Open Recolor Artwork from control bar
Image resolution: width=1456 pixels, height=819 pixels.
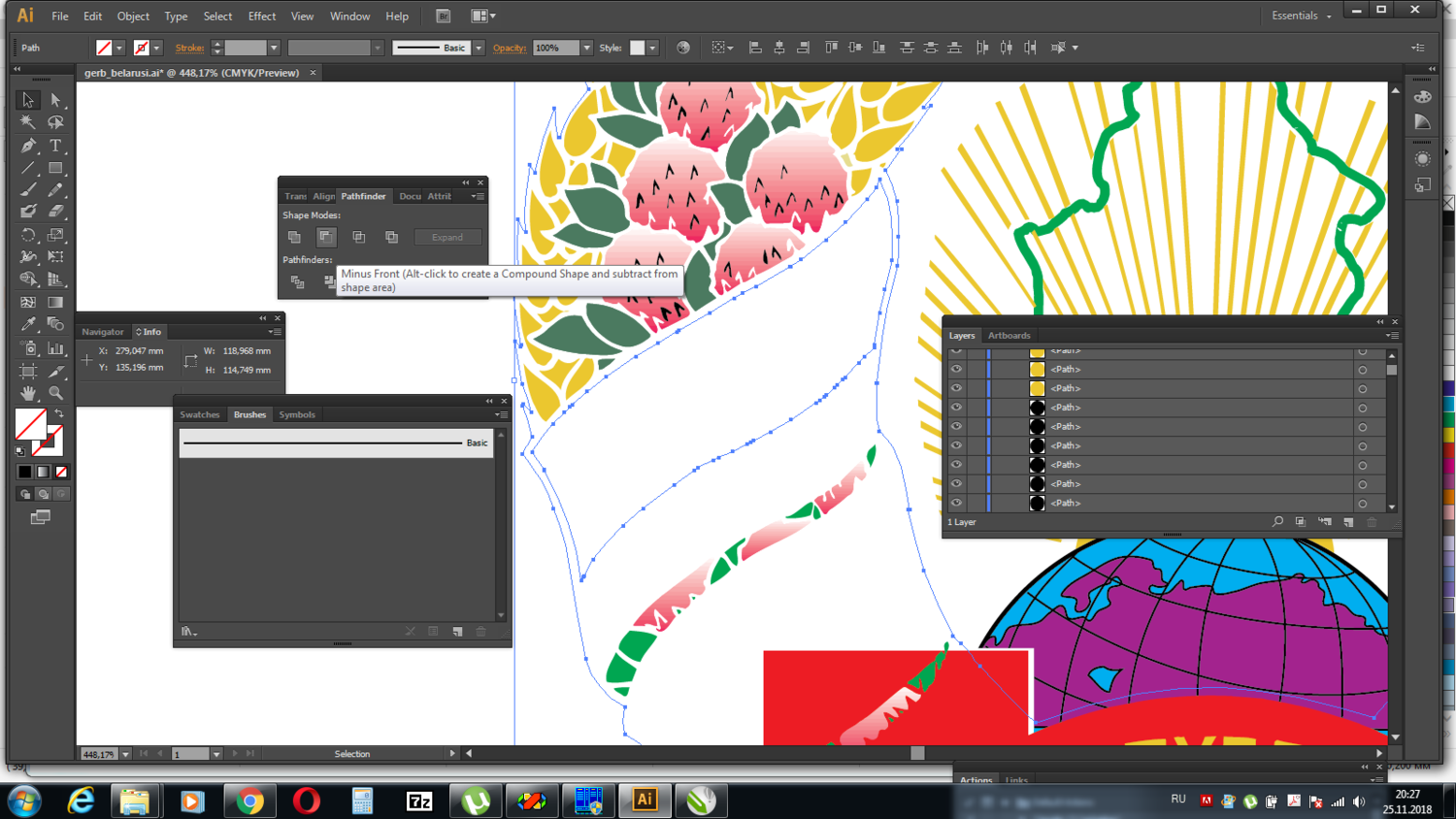[x=683, y=48]
